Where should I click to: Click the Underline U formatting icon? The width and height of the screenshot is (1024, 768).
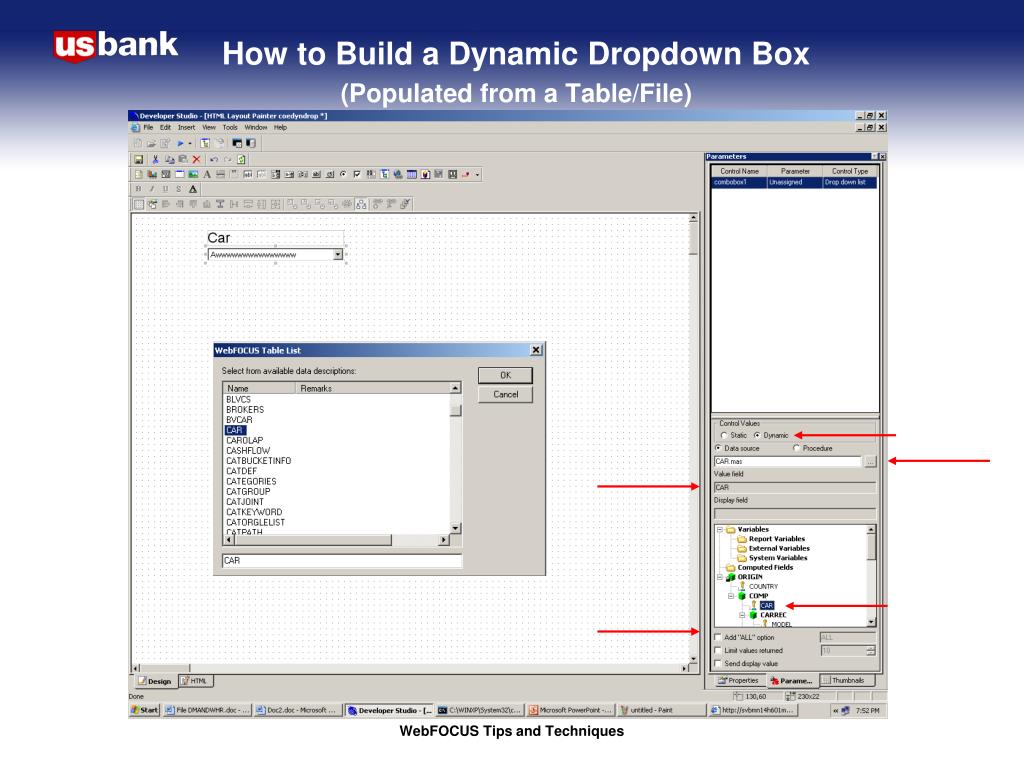pos(165,189)
